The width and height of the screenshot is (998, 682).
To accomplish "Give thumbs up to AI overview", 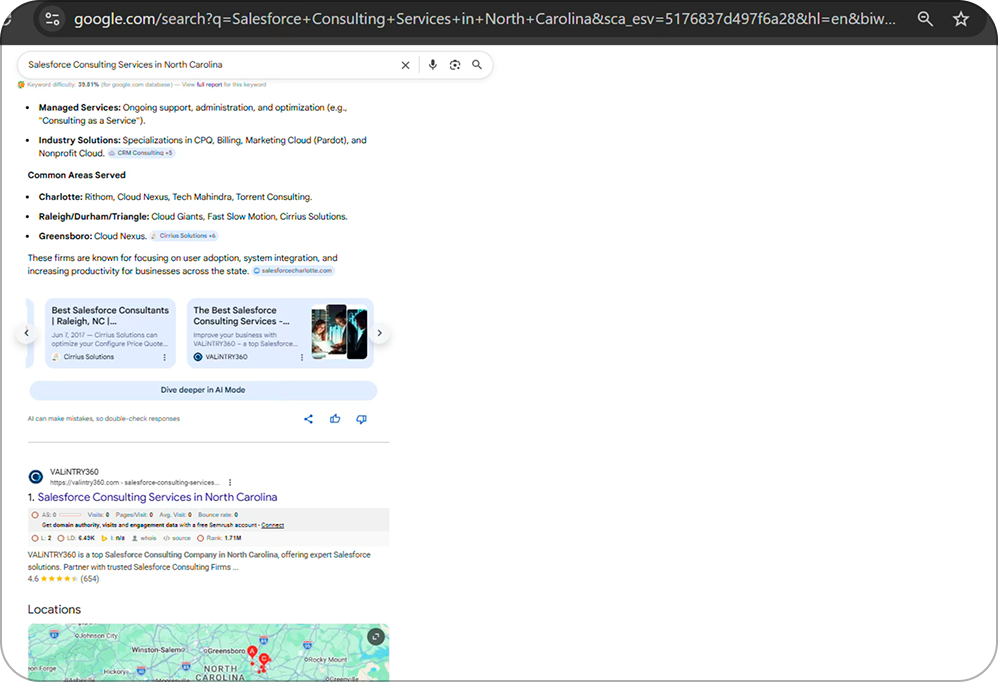I will [335, 419].
